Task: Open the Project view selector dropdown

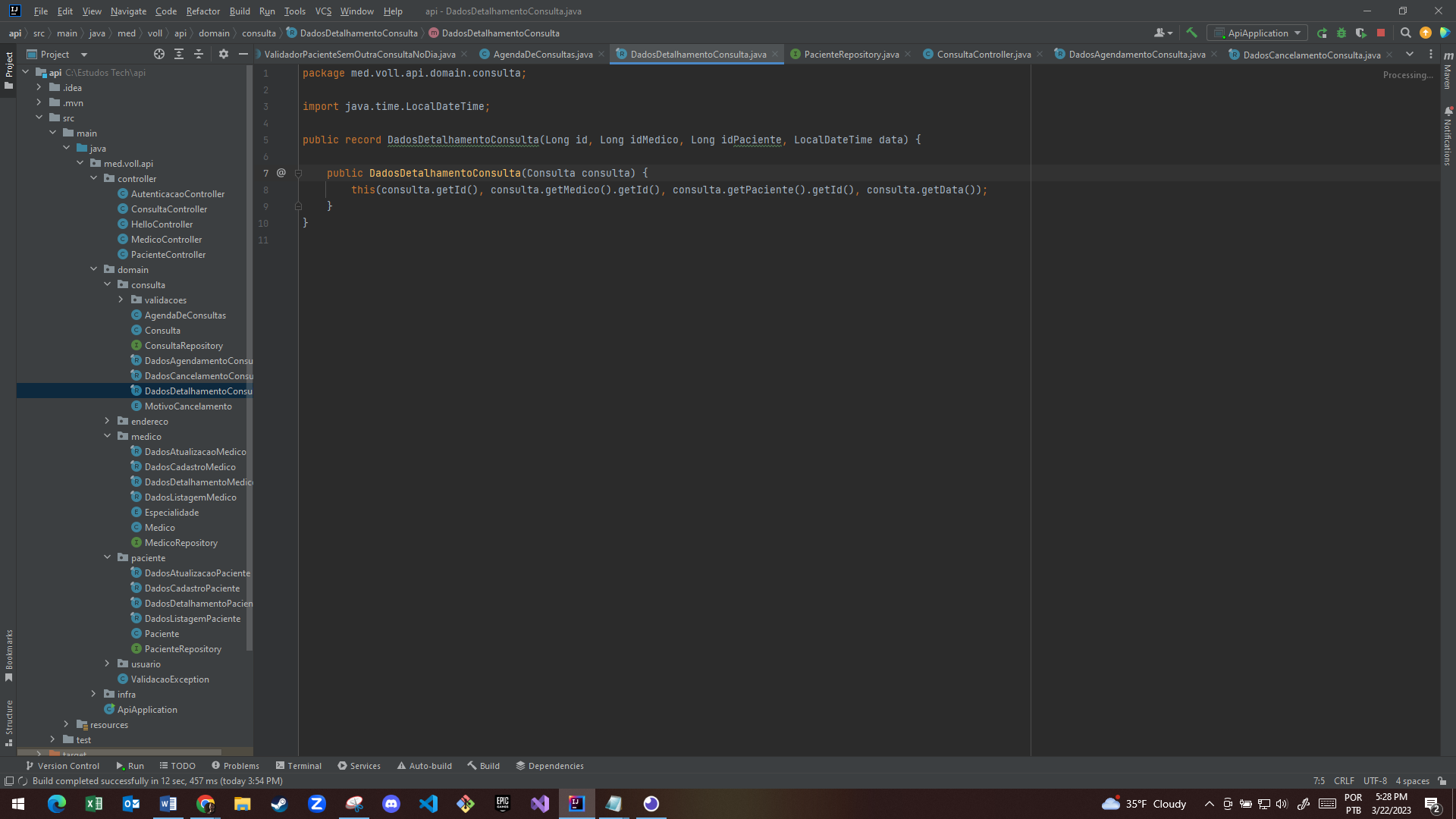Action: pos(57,54)
